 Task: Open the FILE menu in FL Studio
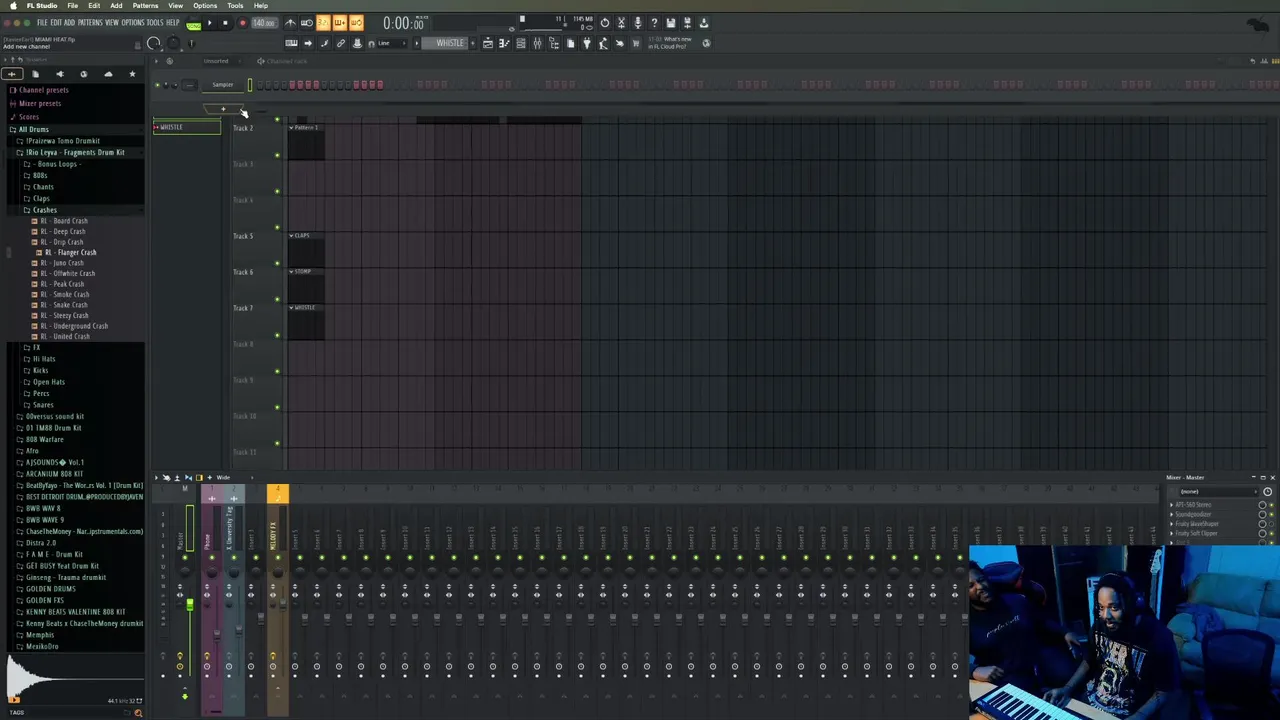(x=42, y=23)
